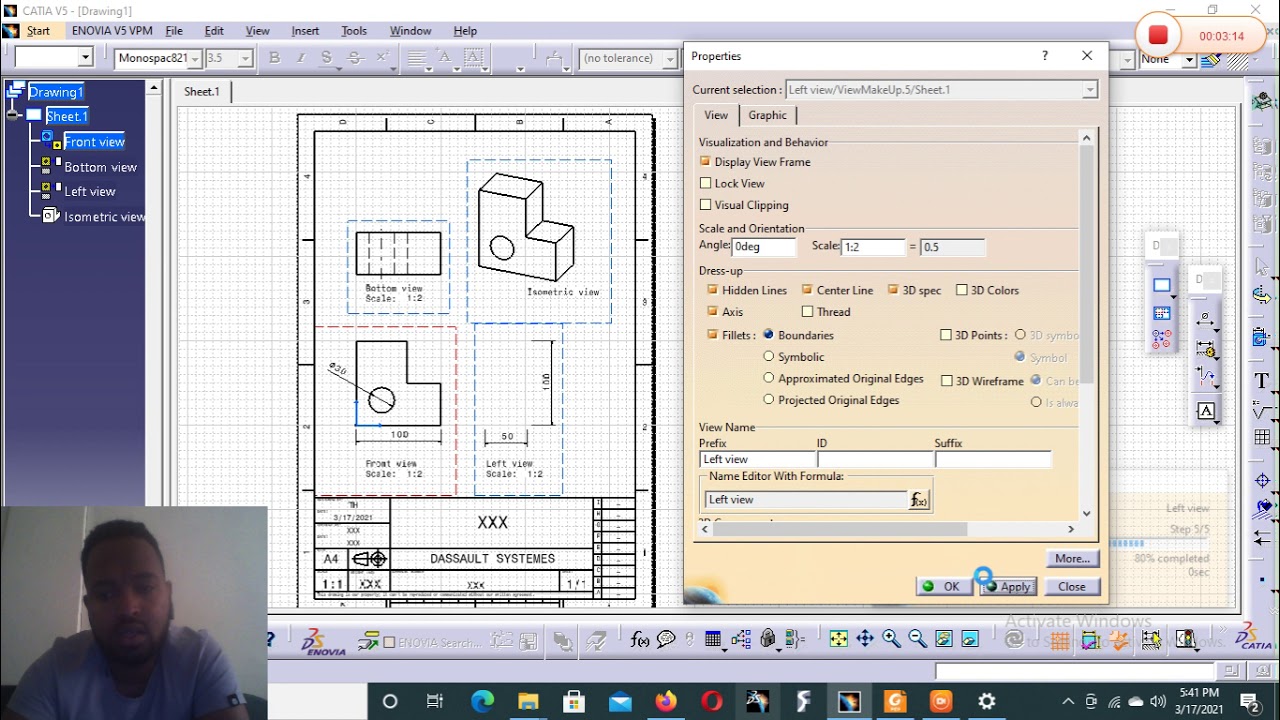This screenshot has width=1280, height=720.
Task: Click the Properties dialog help question mark
Action: click(1045, 56)
